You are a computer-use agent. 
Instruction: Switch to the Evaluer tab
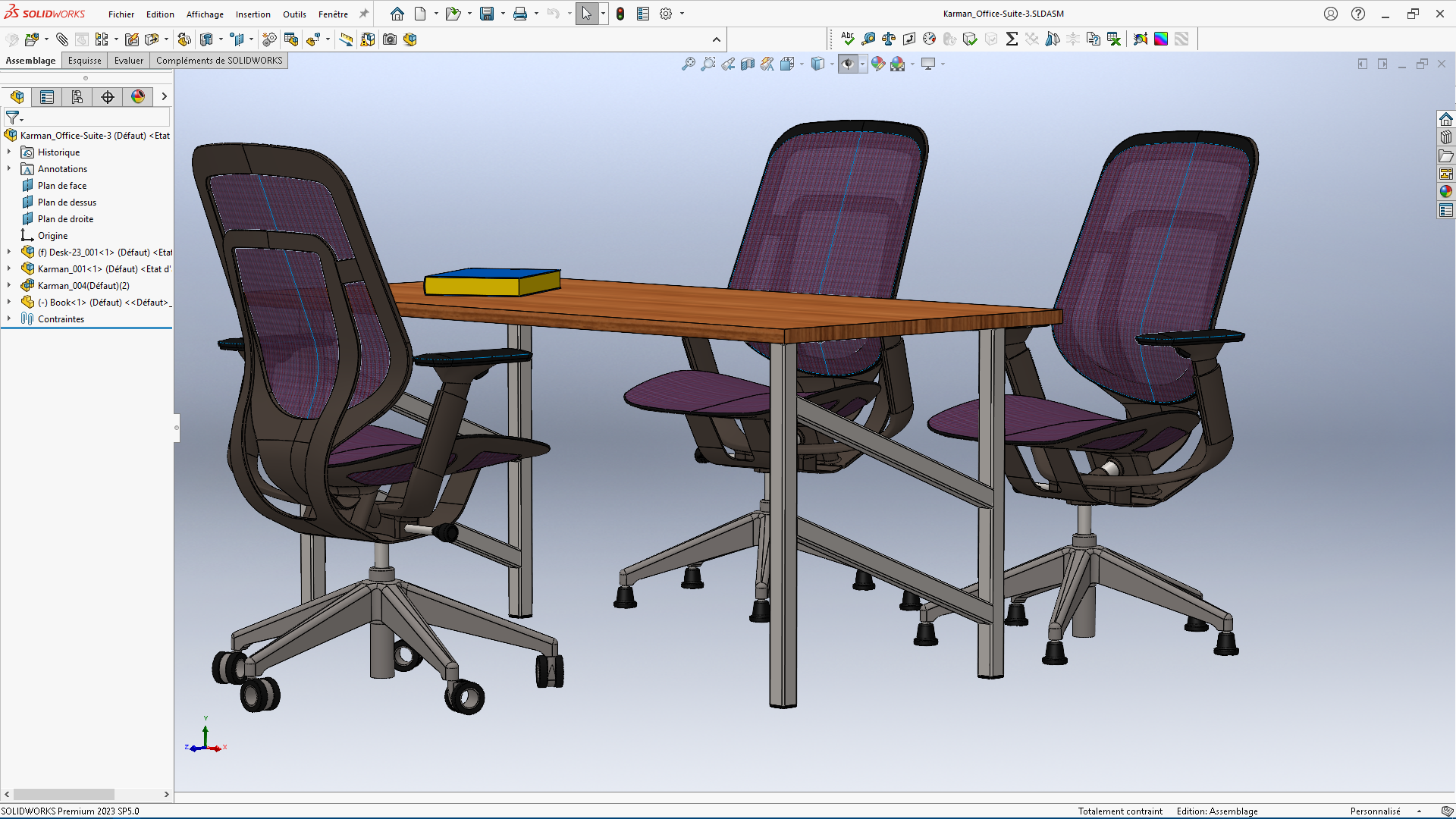[129, 61]
